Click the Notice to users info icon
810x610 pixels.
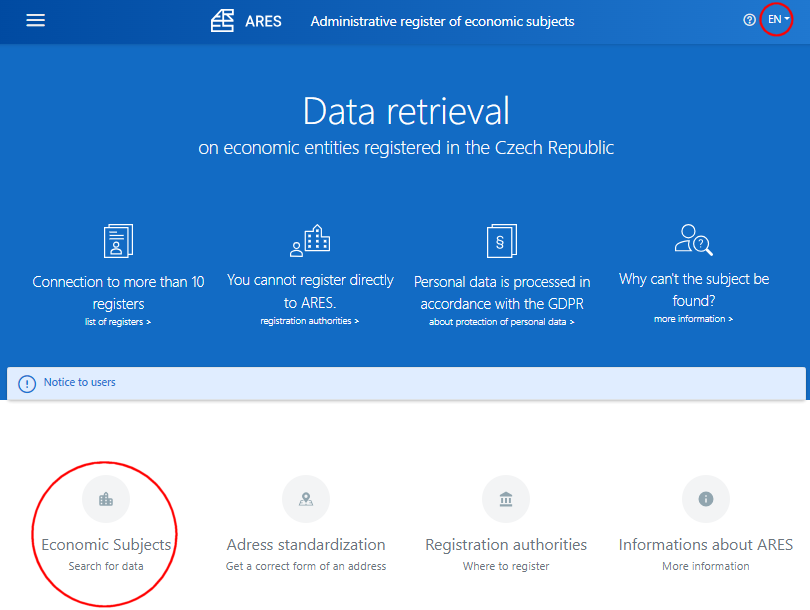click(27, 384)
